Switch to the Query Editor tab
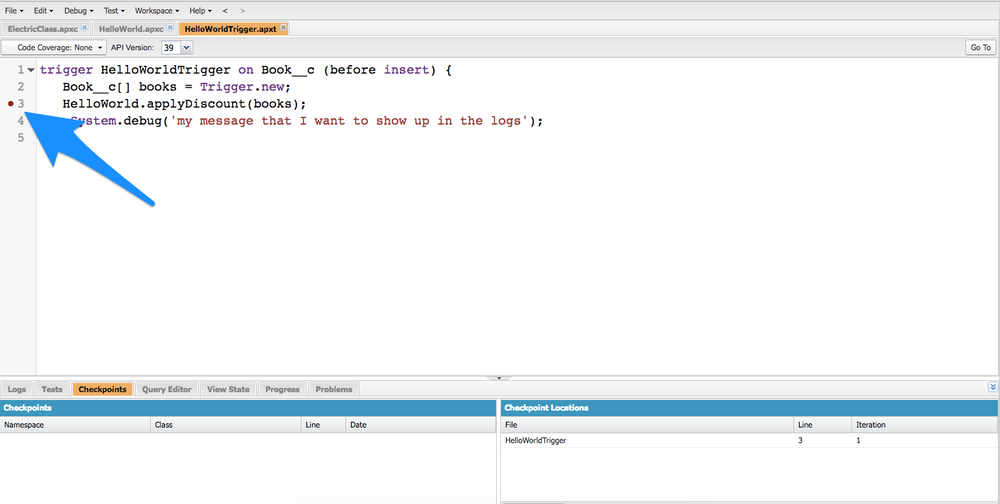This screenshot has height=504, width=1000. [x=166, y=389]
